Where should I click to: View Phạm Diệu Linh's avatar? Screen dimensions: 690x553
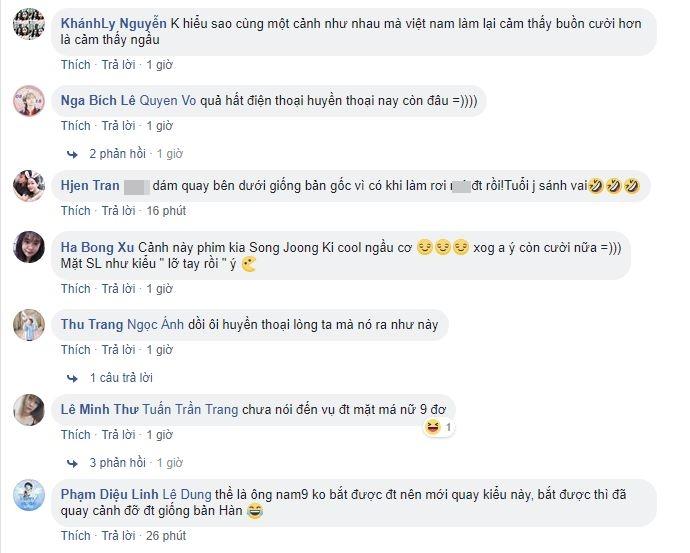coord(29,495)
